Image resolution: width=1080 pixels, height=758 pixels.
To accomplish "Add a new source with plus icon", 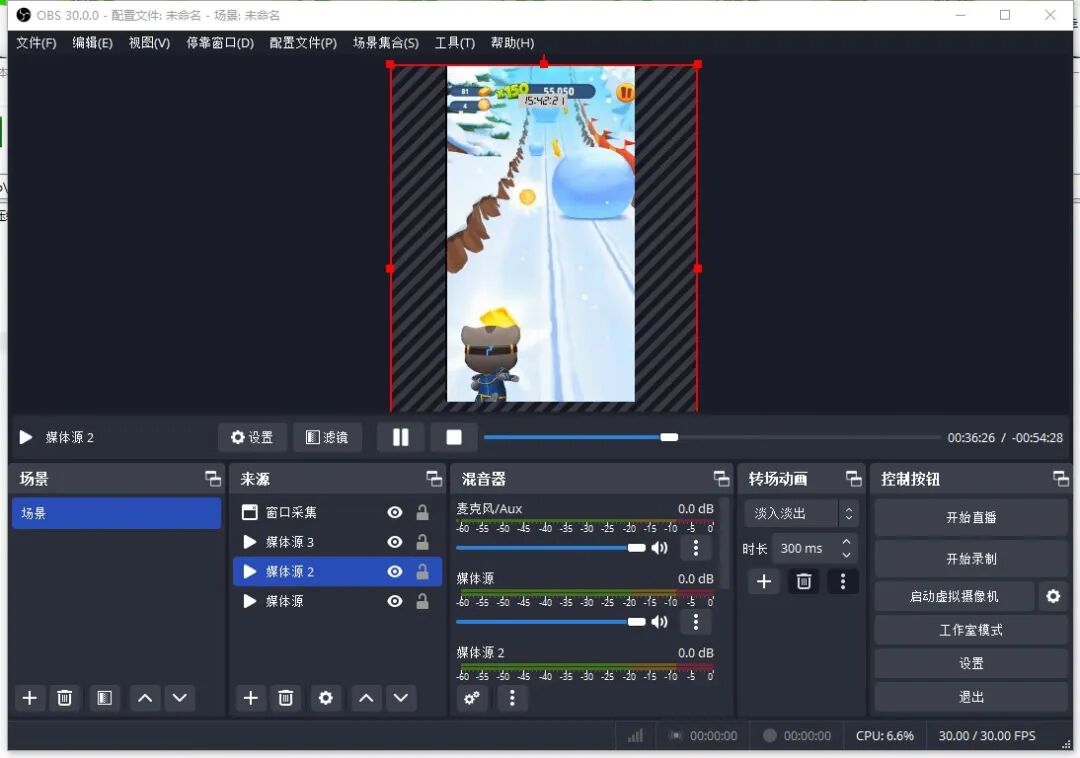I will 251,698.
